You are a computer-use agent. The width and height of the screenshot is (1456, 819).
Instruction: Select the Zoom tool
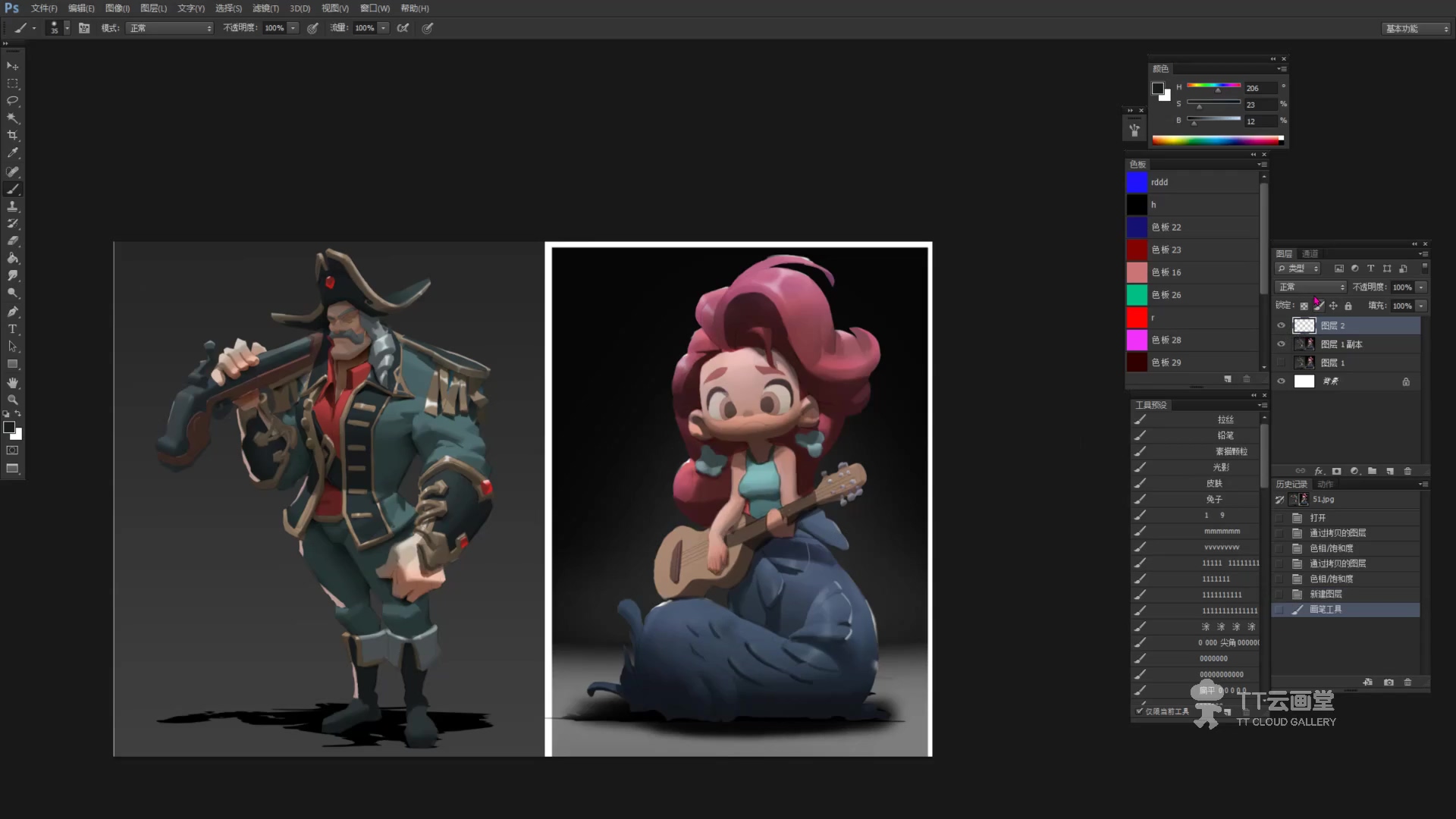tap(13, 400)
